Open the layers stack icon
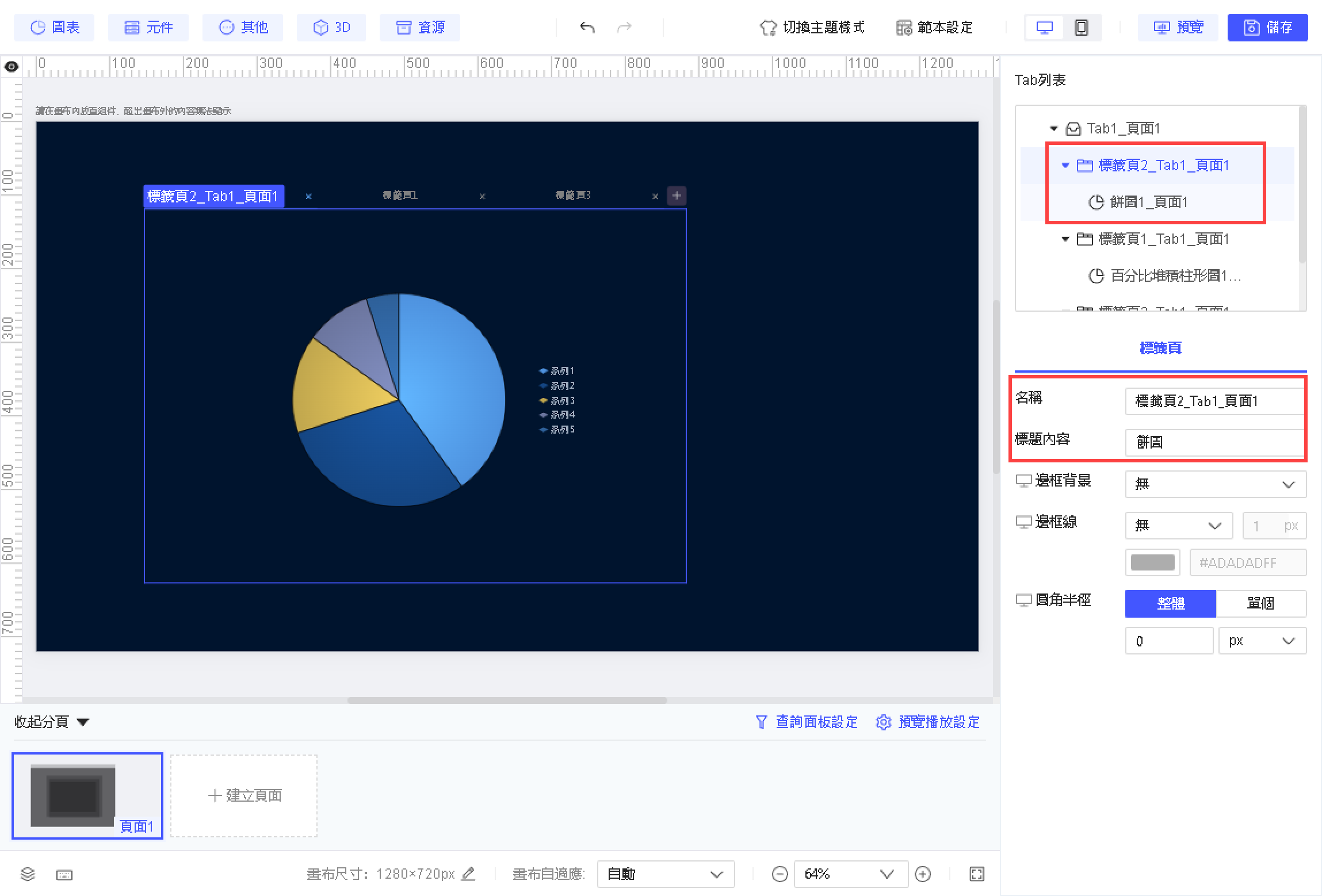 point(28,874)
